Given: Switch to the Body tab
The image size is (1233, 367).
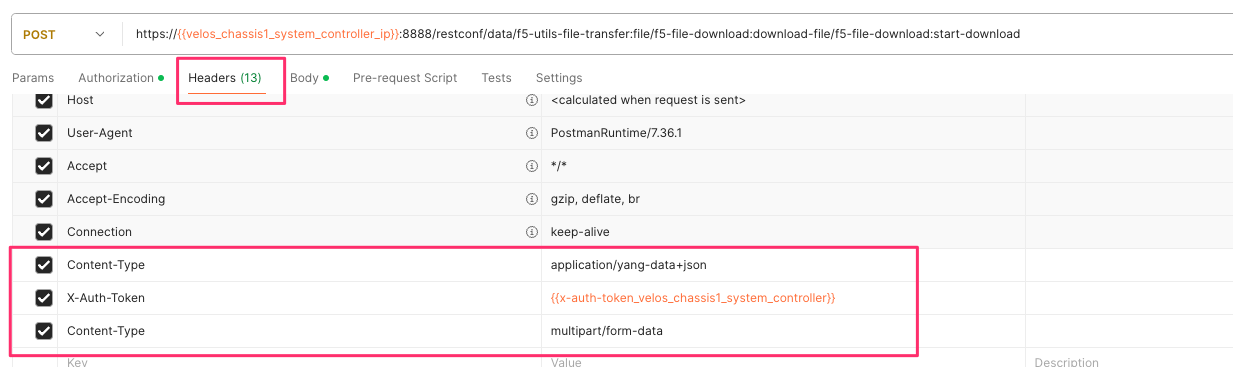Looking at the screenshot, I should [309, 78].
